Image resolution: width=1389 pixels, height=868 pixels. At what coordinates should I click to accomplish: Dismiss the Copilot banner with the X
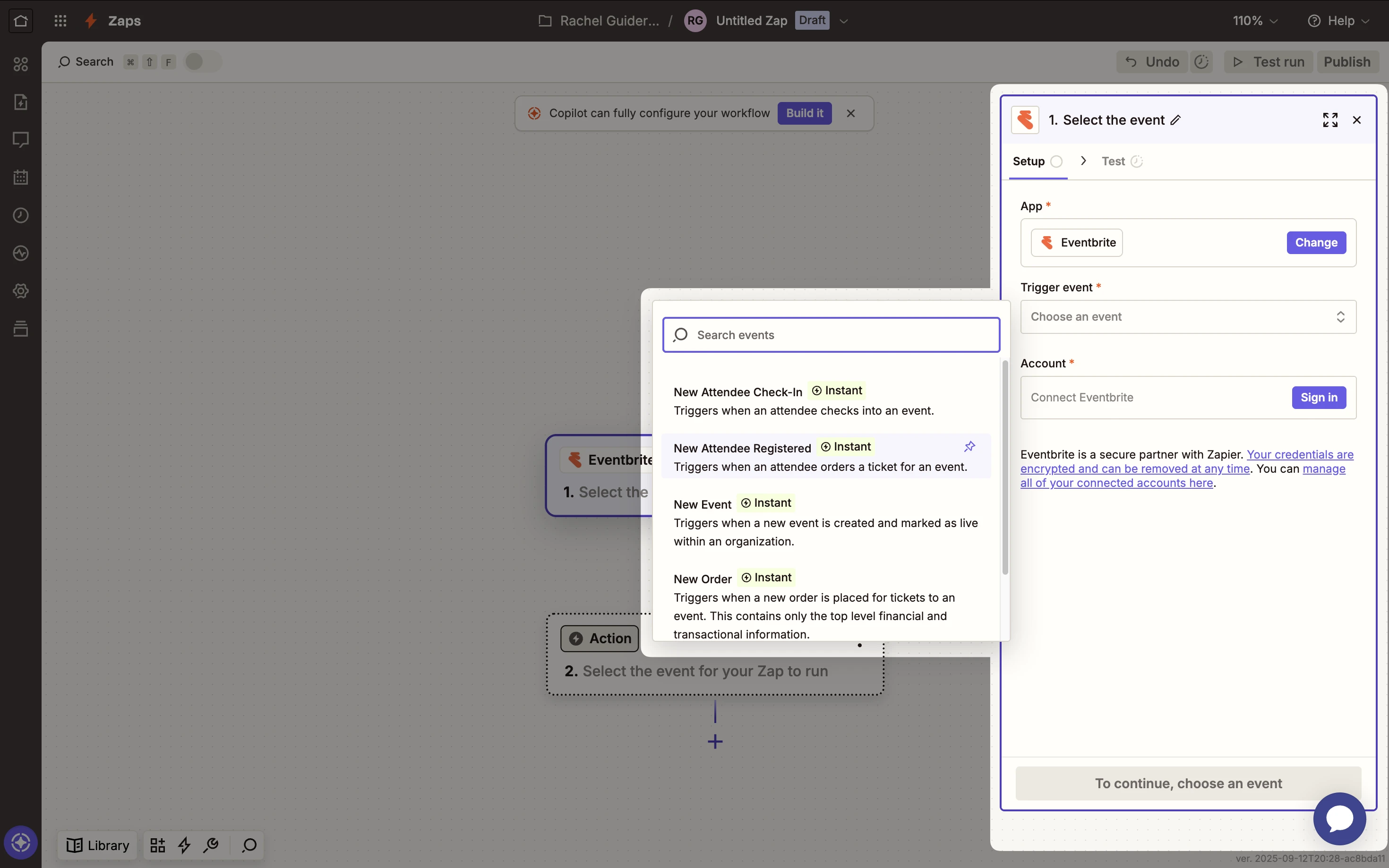[850, 113]
